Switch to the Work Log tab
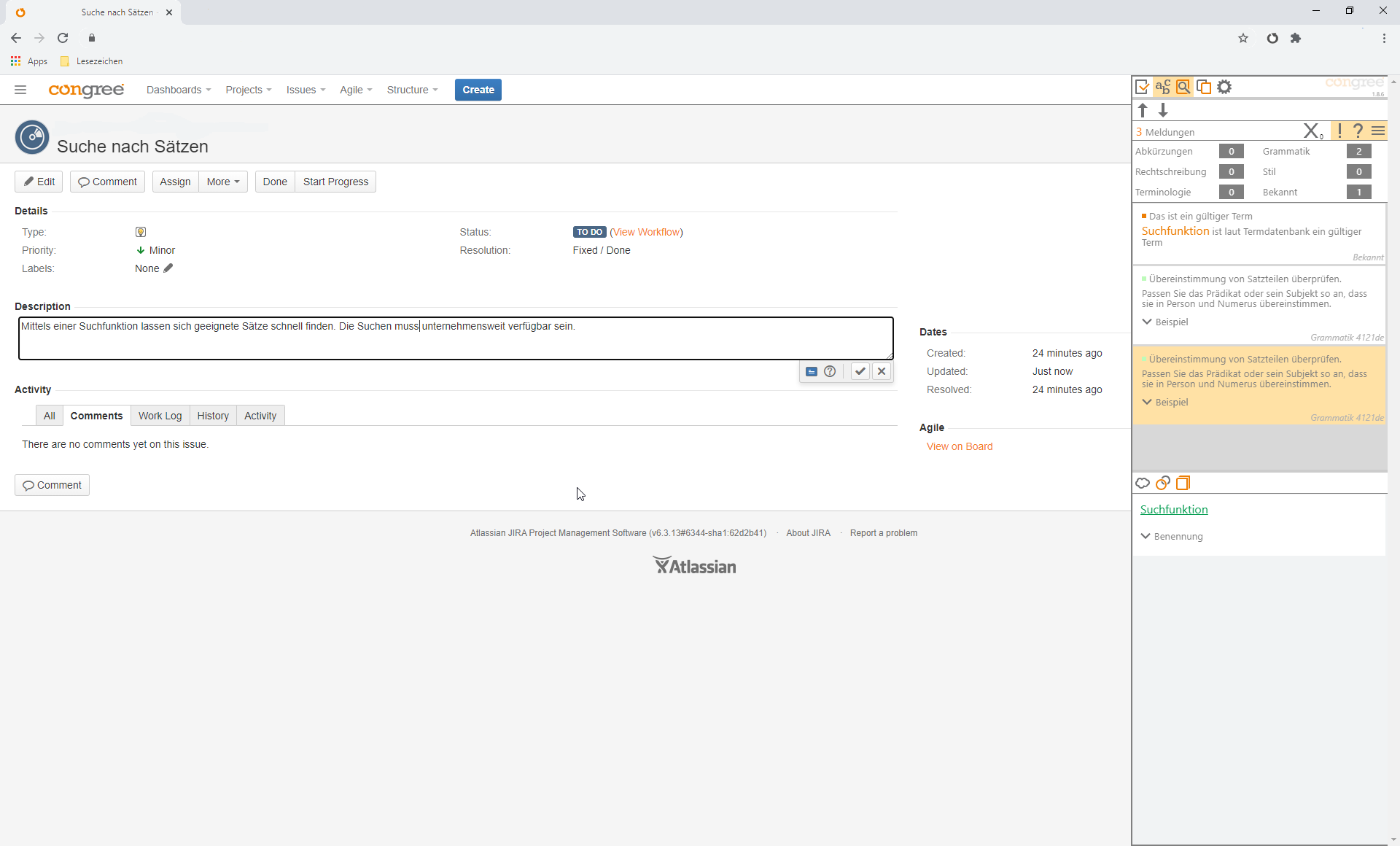 pyautogui.click(x=160, y=416)
